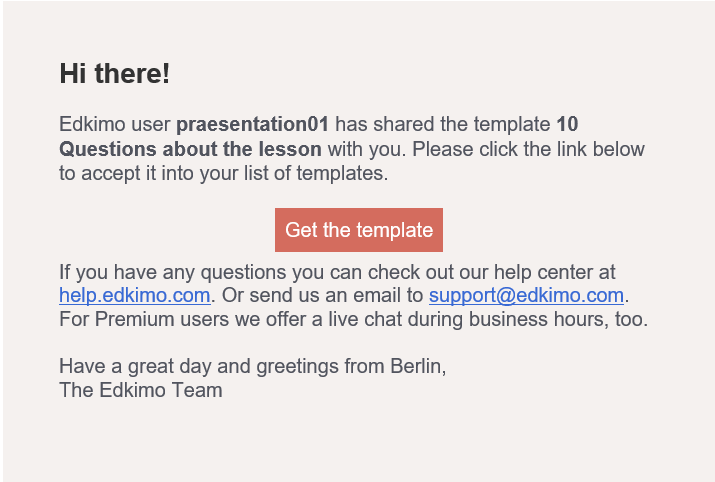Click the bold number 10

click(x=567, y=124)
